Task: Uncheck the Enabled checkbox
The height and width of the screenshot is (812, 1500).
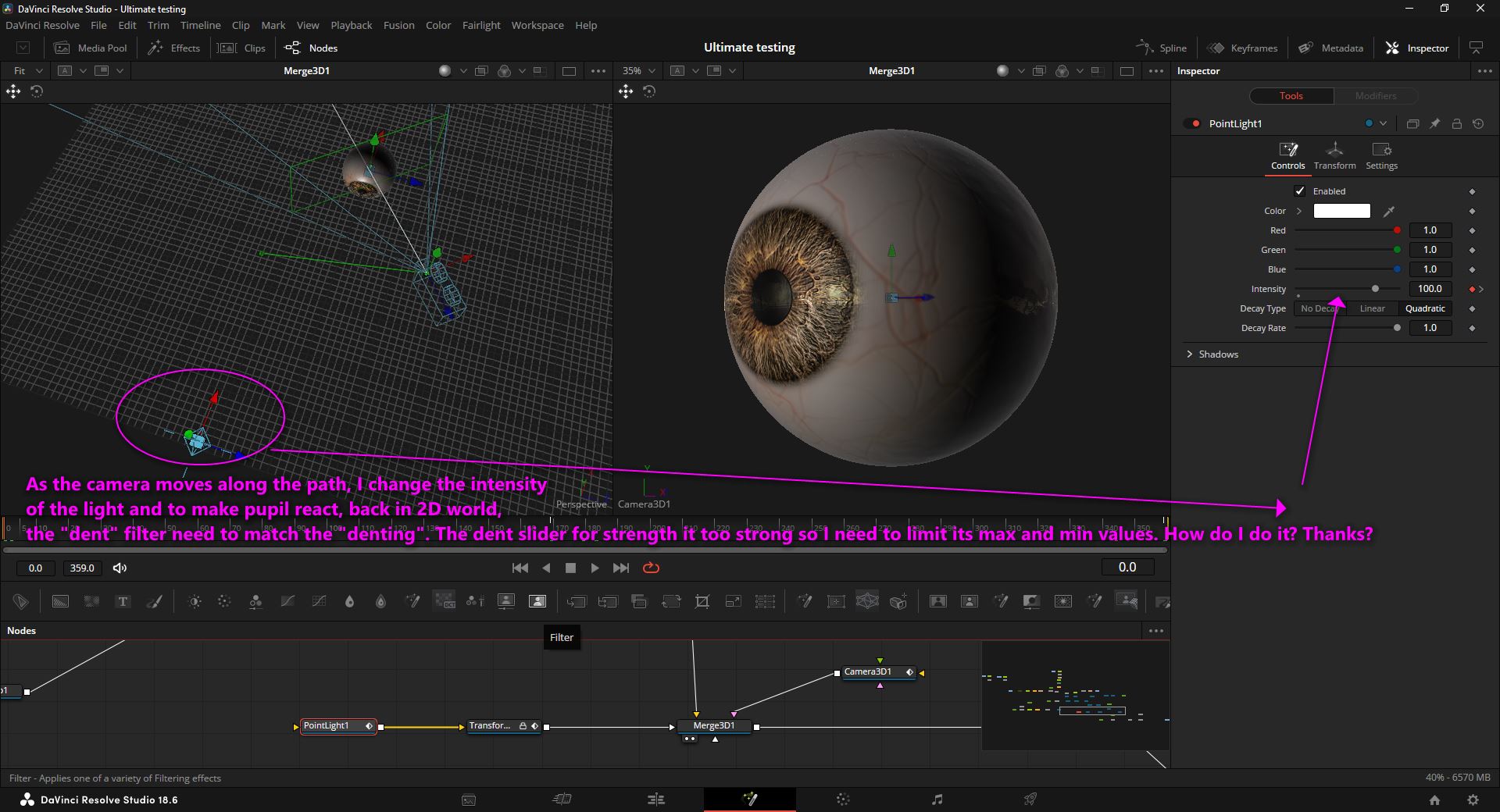Action: click(1300, 191)
